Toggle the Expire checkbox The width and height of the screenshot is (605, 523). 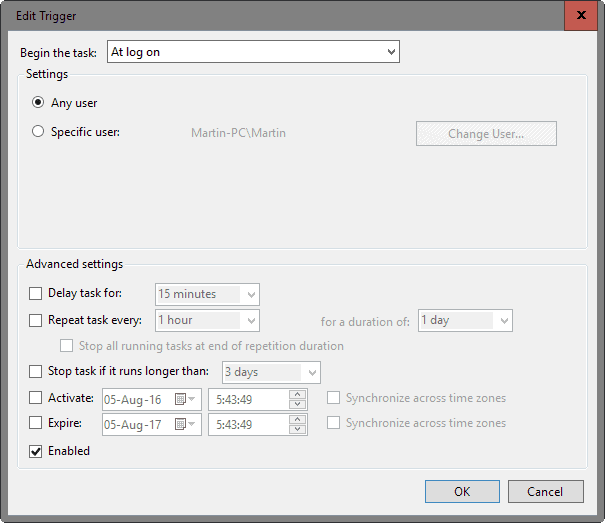37,424
